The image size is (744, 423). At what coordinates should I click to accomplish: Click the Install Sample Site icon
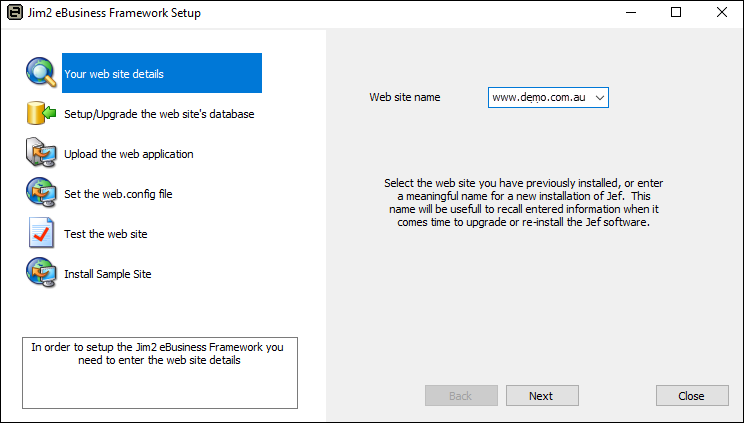click(x=41, y=273)
